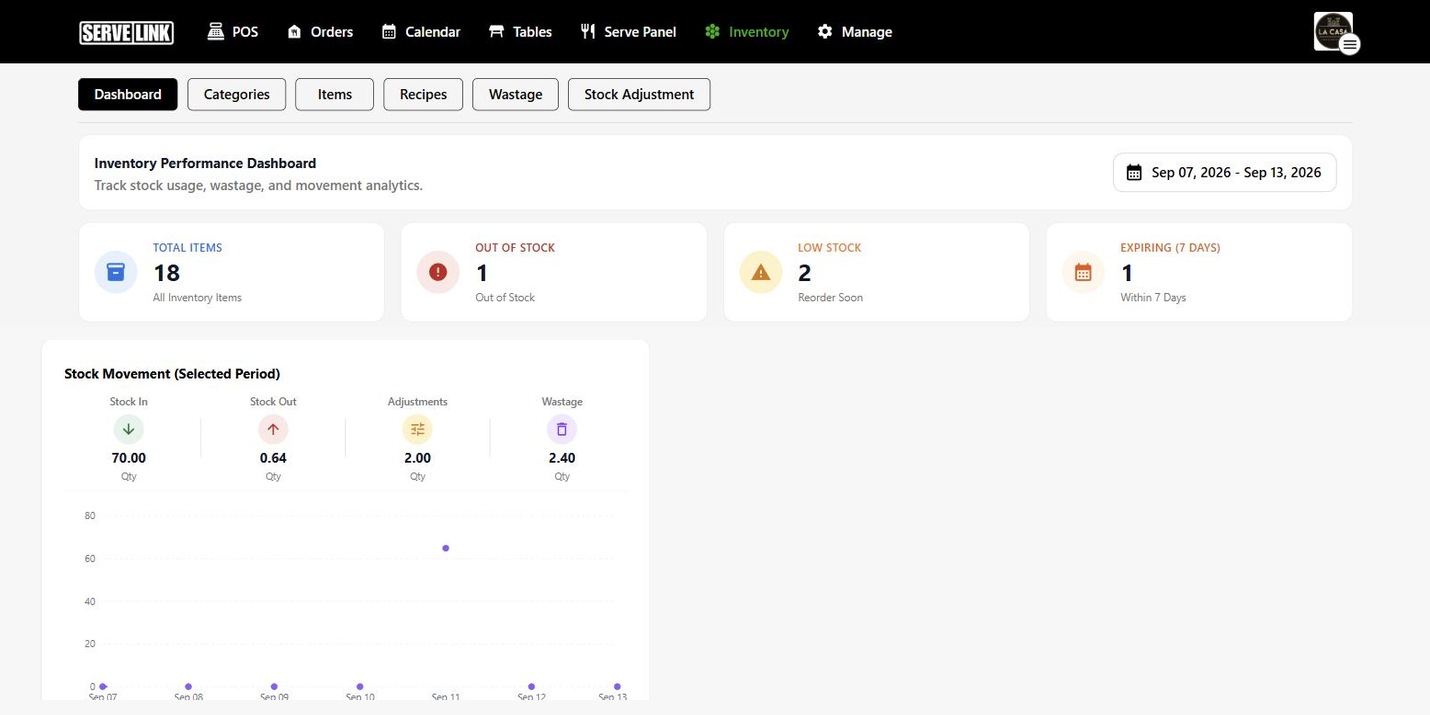This screenshot has width=1430, height=715.
Task: Click the Out of Stock count 1
Action: coord(482,273)
